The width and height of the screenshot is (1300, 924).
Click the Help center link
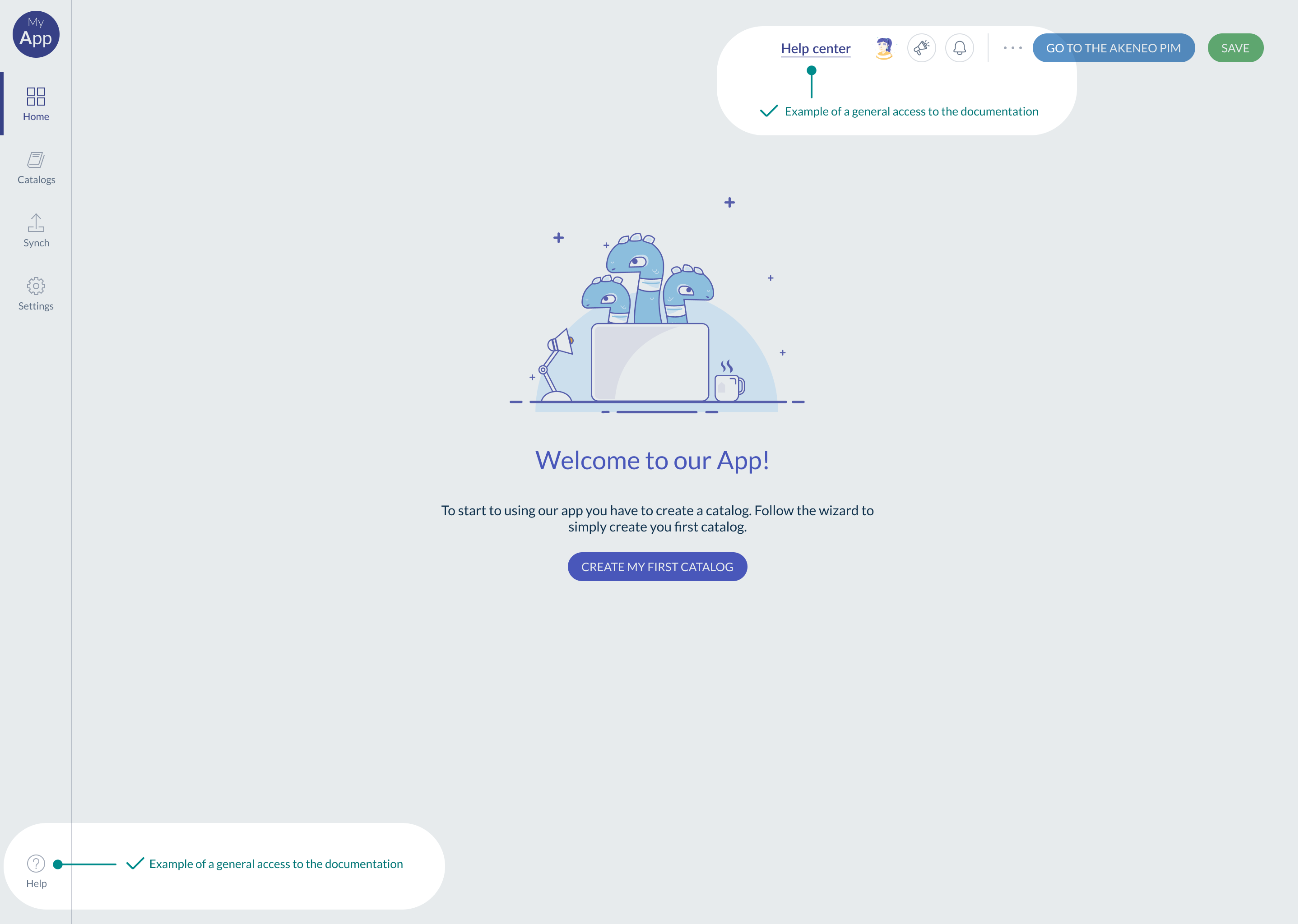click(x=815, y=48)
